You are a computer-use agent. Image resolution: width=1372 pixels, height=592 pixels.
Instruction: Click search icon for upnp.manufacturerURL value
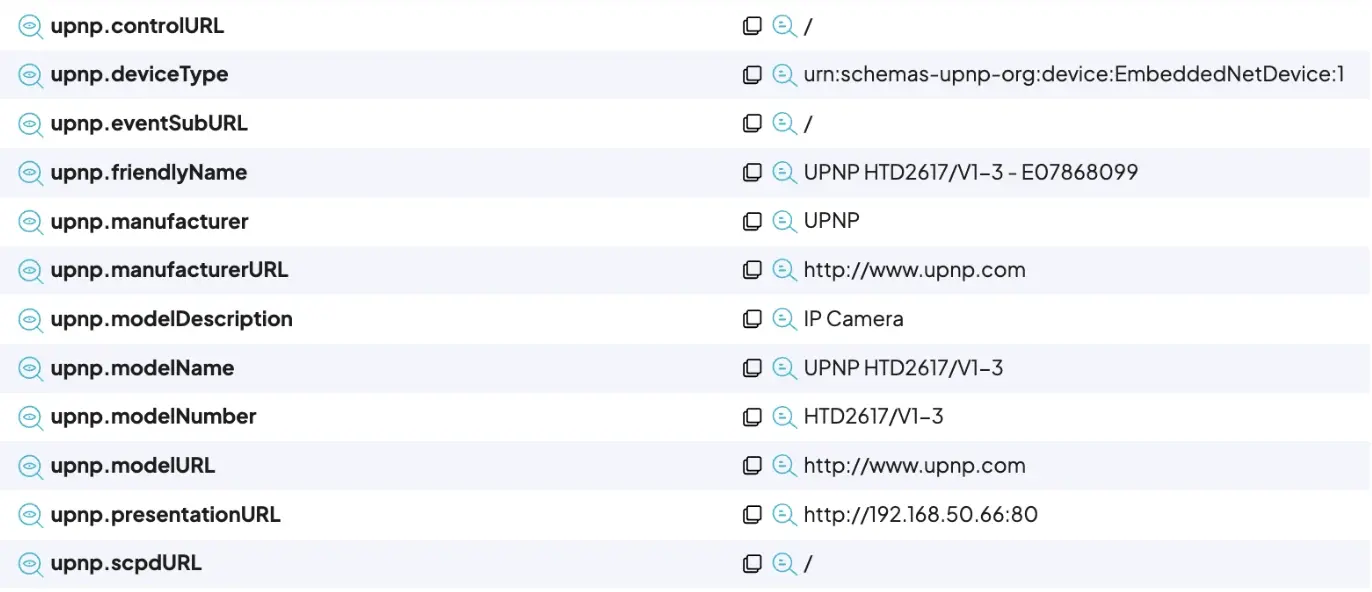click(783, 271)
